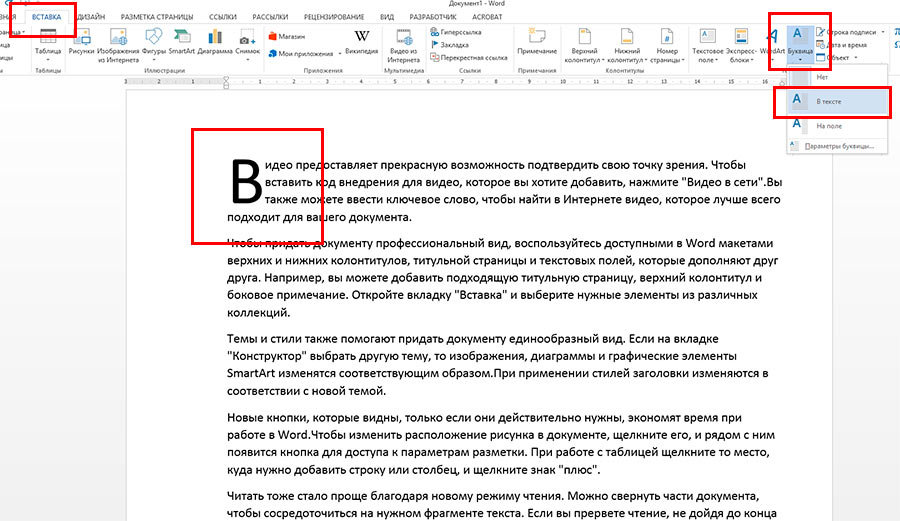Switch to the ВИД tab
900x521 pixels.
[x=387, y=17]
